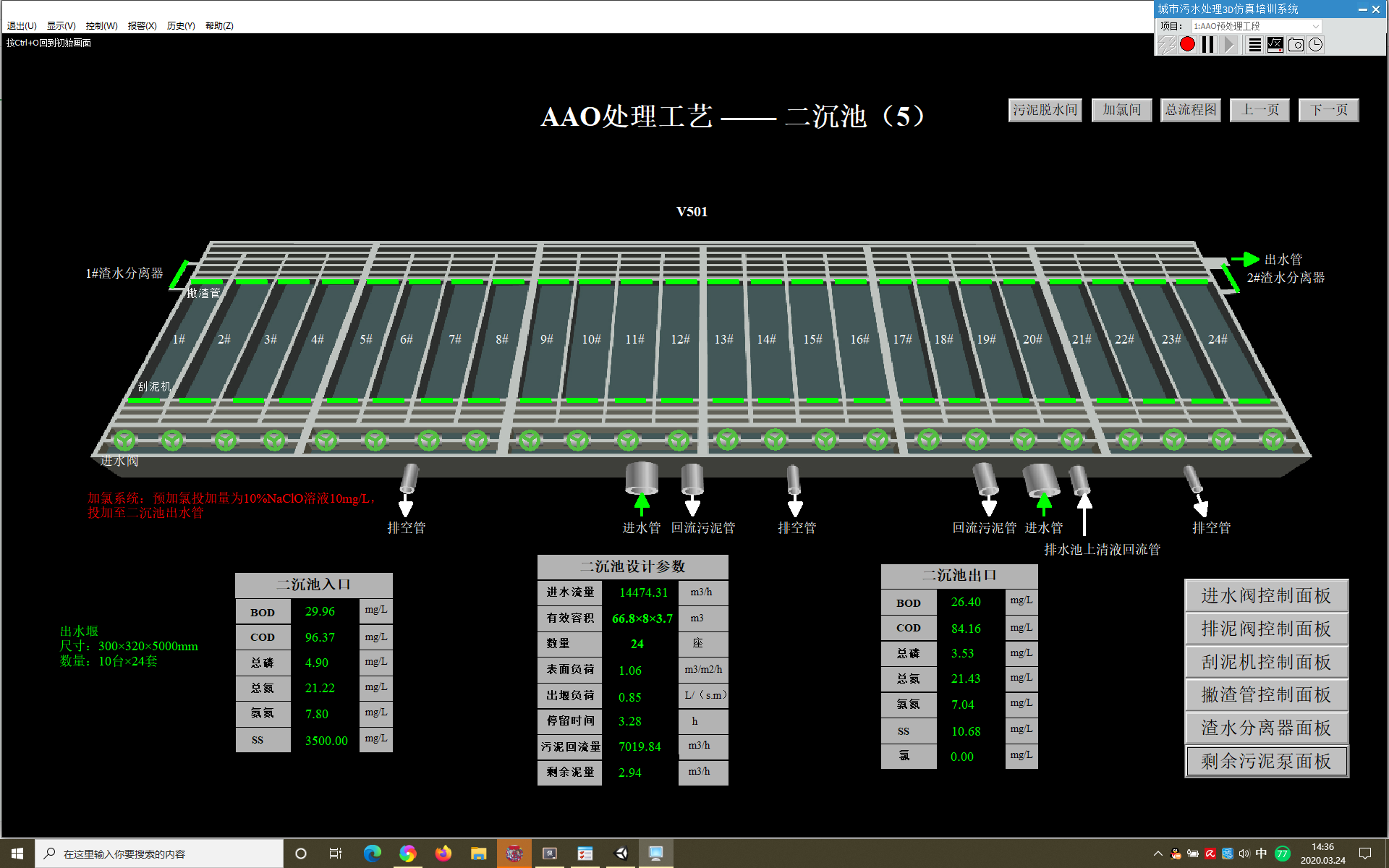Click the lightning bolt icon
Image resolution: width=1389 pixels, height=868 pixels.
coord(1166,45)
